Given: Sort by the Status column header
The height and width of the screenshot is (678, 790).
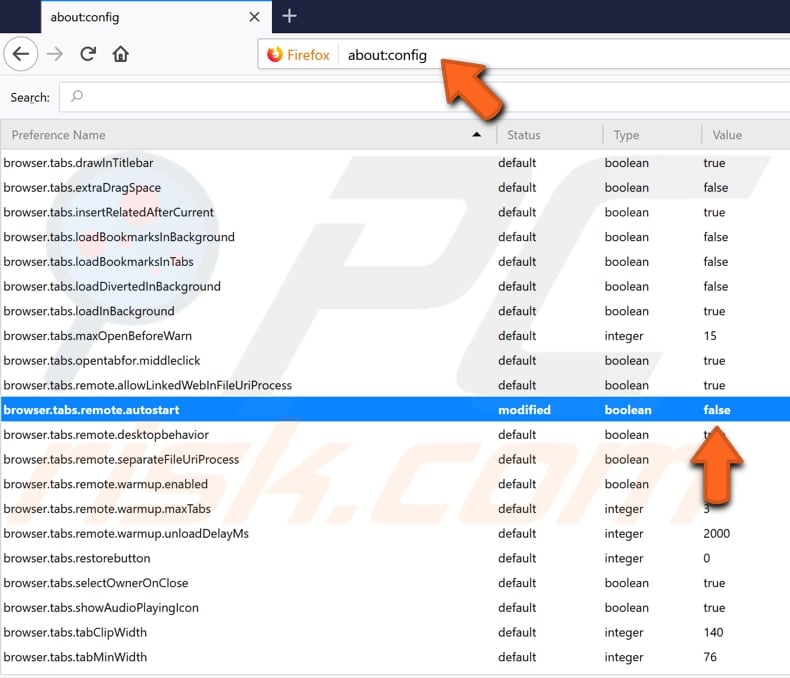Looking at the screenshot, I should pyautogui.click(x=549, y=135).
